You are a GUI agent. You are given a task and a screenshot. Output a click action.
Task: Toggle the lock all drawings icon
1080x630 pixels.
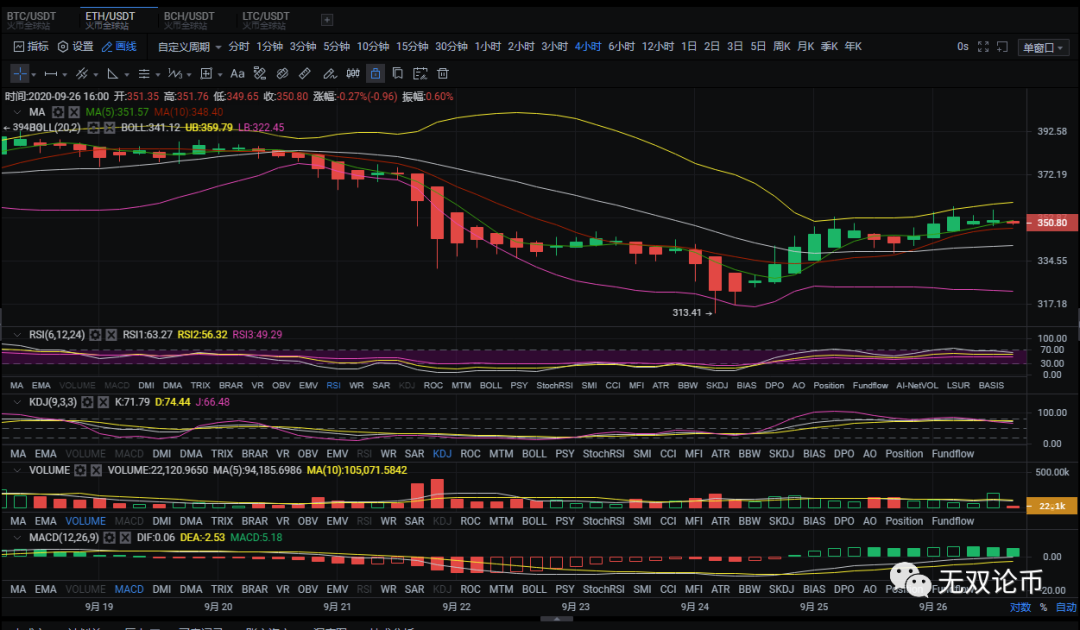(376, 73)
